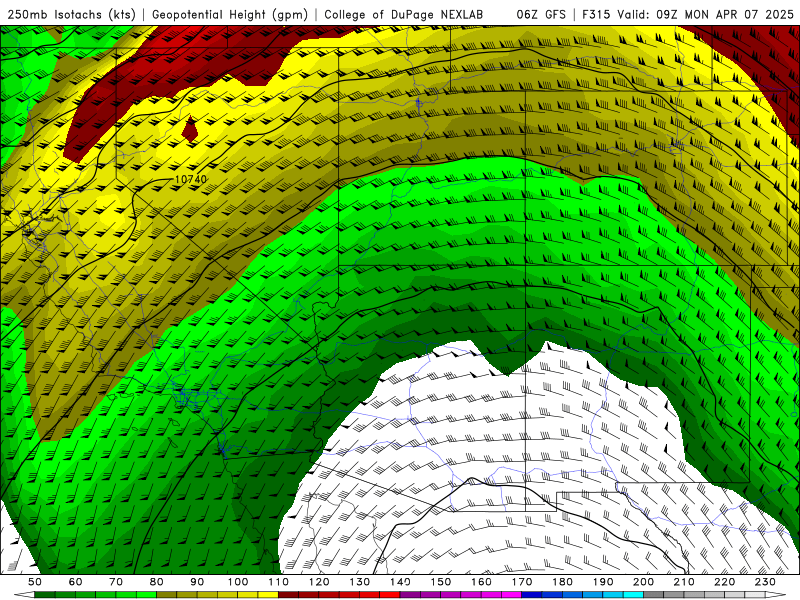The width and height of the screenshot is (800, 600).
Task: Select the dark maroon swatch just after 110
Action: 288,595
